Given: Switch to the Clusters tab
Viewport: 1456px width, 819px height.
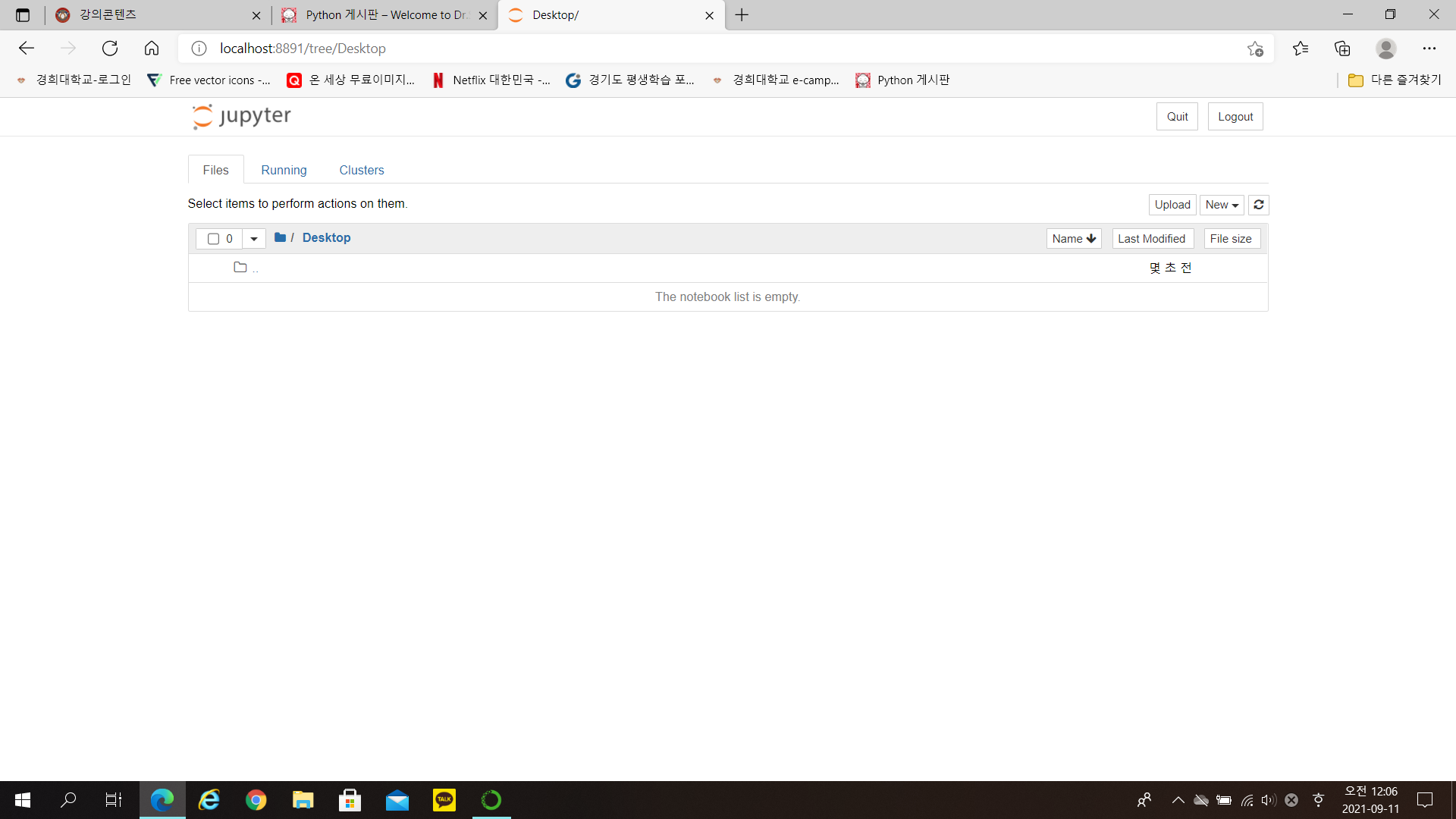Looking at the screenshot, I should [x=361, y=170].
